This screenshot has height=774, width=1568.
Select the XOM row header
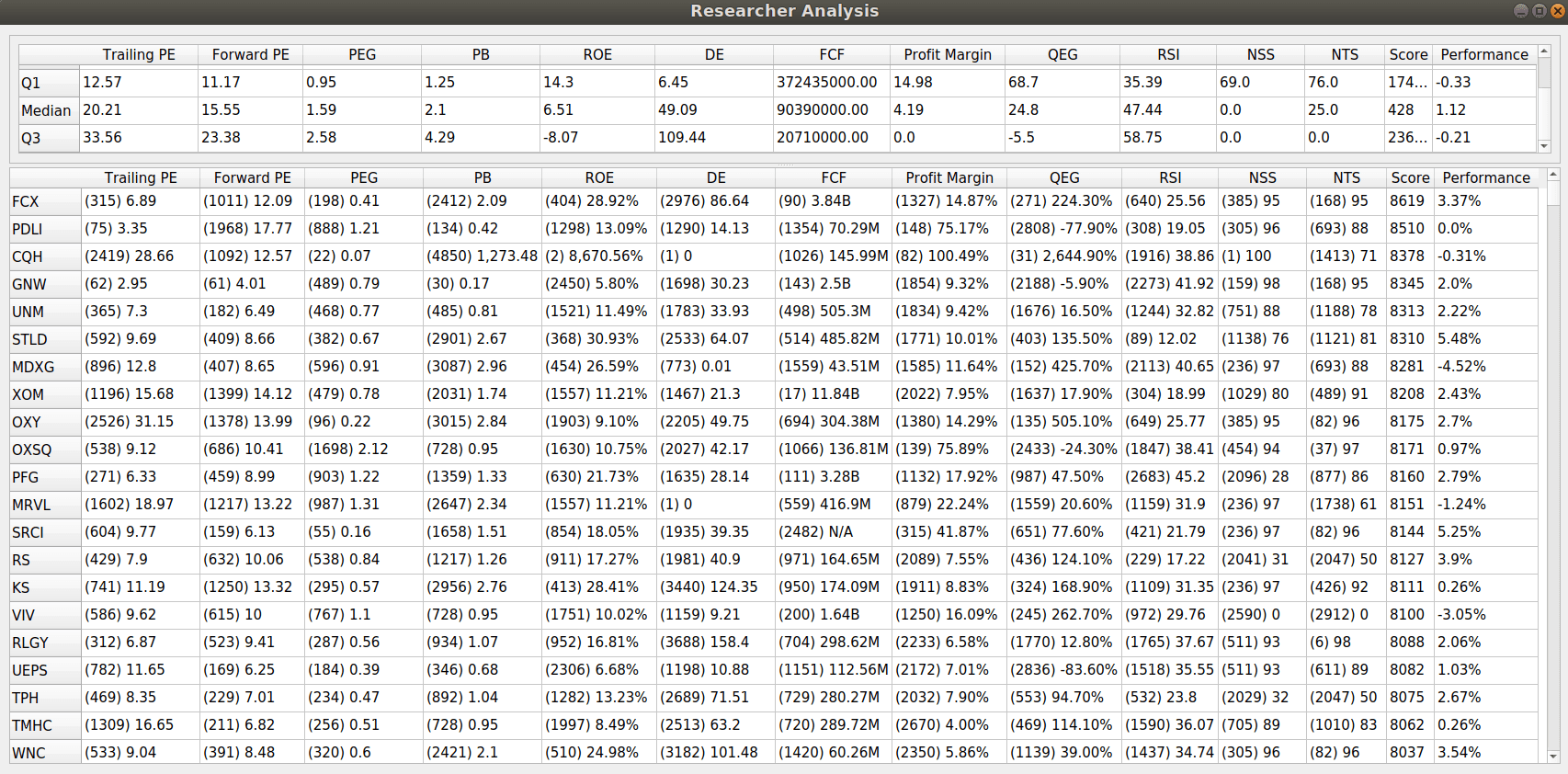coord(45,394)
